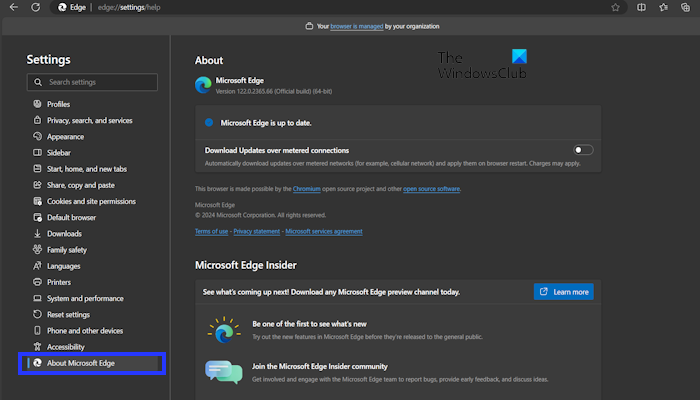
Task: Click the Languages icon
Action: click(x=38, y=266)
